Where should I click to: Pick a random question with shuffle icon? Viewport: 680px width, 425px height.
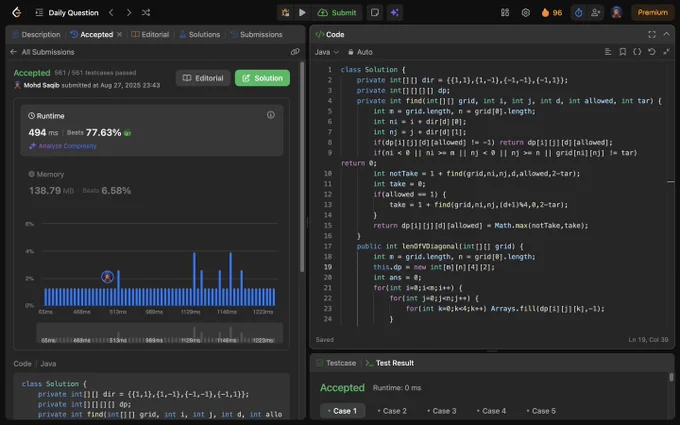pos(146,13)
